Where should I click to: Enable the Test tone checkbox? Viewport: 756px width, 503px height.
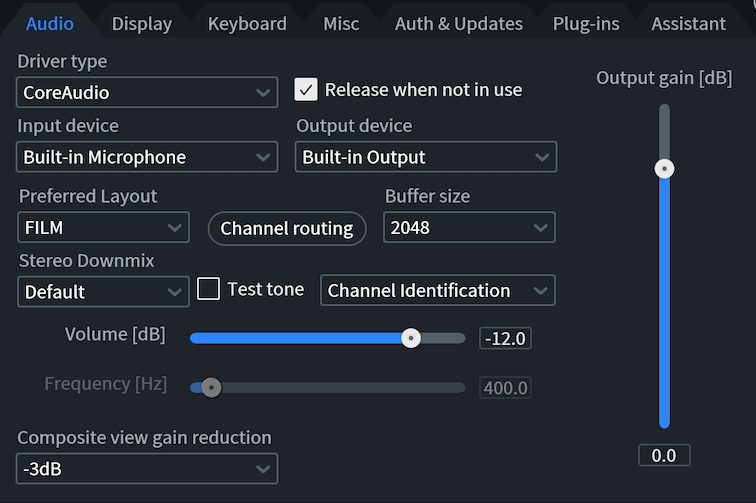coord(208,289)
